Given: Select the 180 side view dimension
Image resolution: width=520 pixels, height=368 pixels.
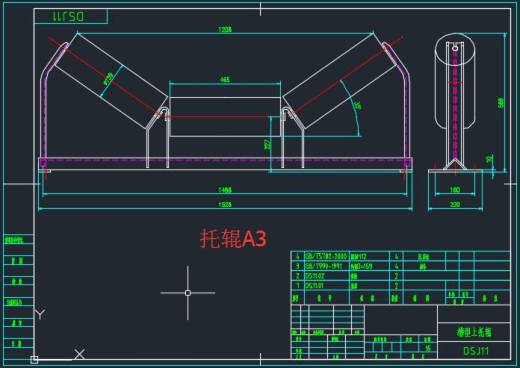Looking at the screenshot, I should [455, 190].
